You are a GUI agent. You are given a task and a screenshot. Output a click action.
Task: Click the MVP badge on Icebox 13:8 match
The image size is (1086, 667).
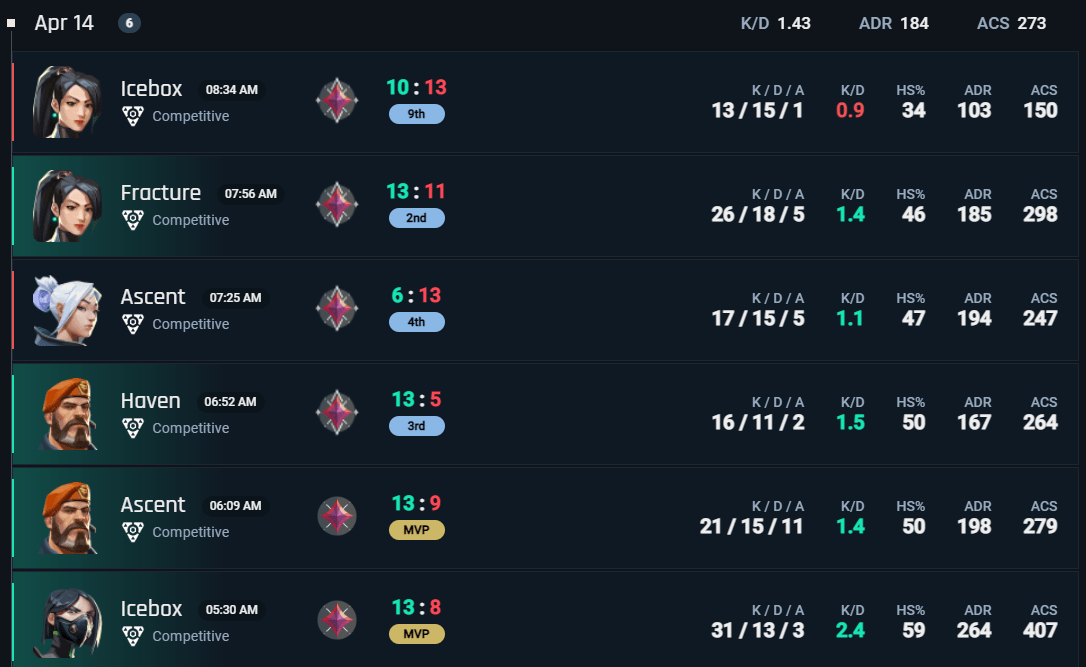pyautogui.click(x=417, y=634)
